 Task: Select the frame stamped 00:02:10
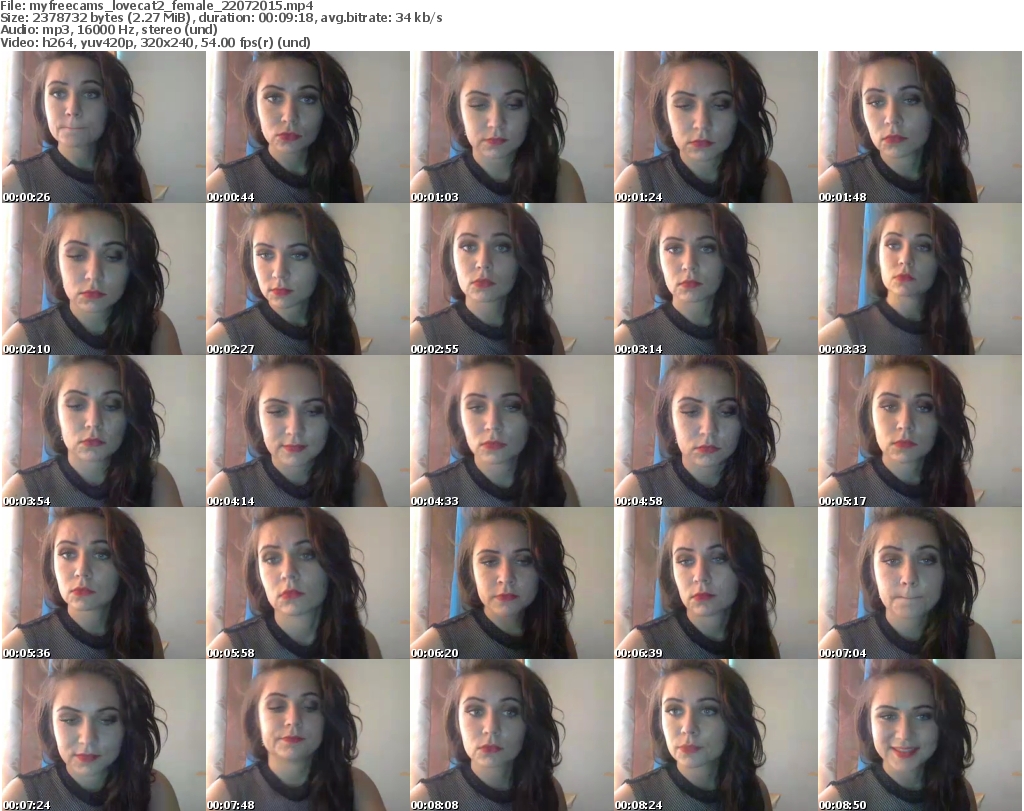(x=103, y=279)
